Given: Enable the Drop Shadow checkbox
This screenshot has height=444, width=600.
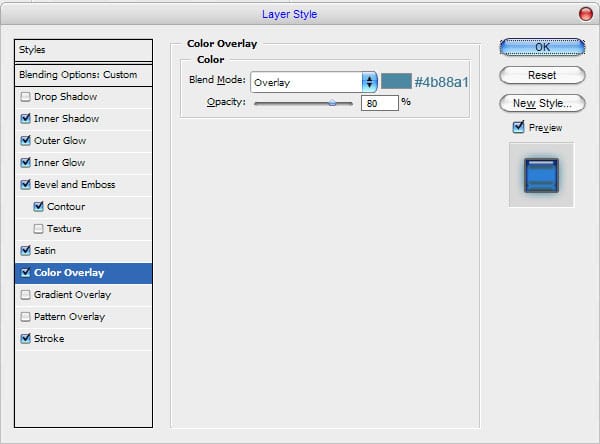Looking at the screenshot, I should 25,97.
